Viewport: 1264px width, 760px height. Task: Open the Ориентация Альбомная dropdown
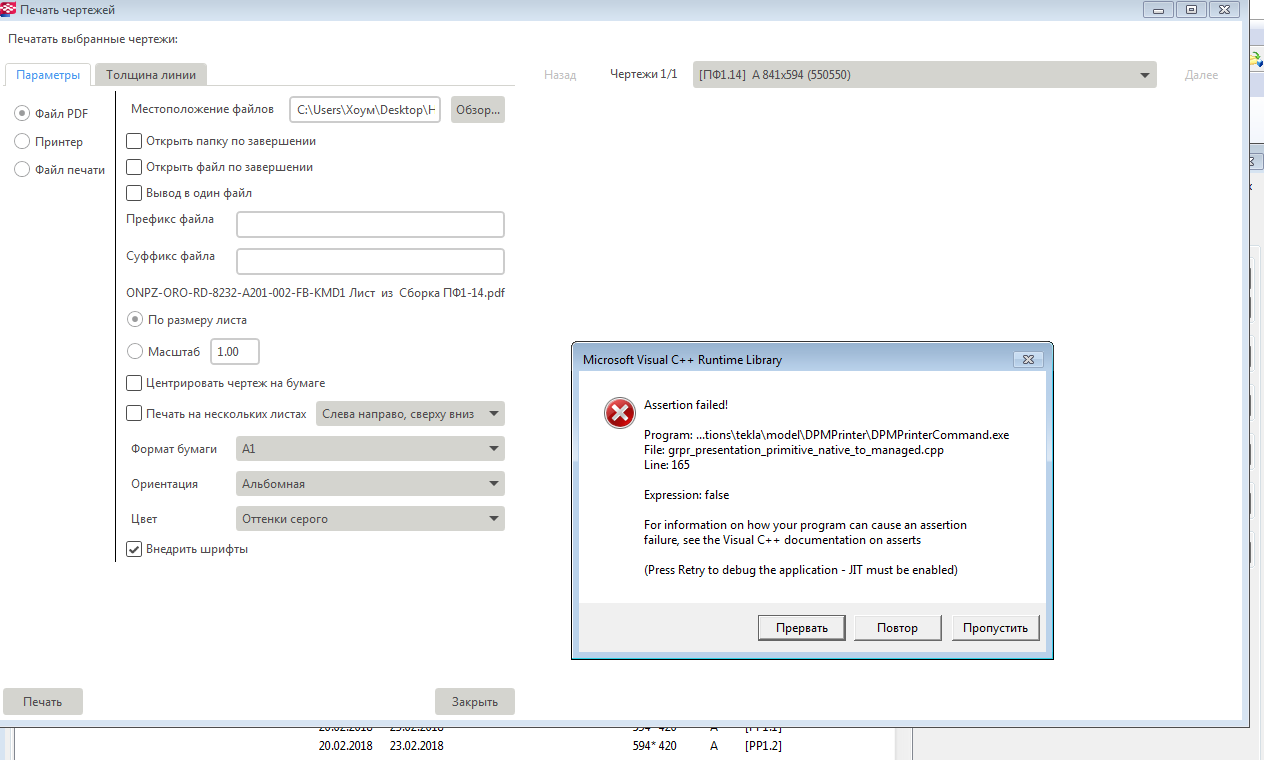coord(370,484)
